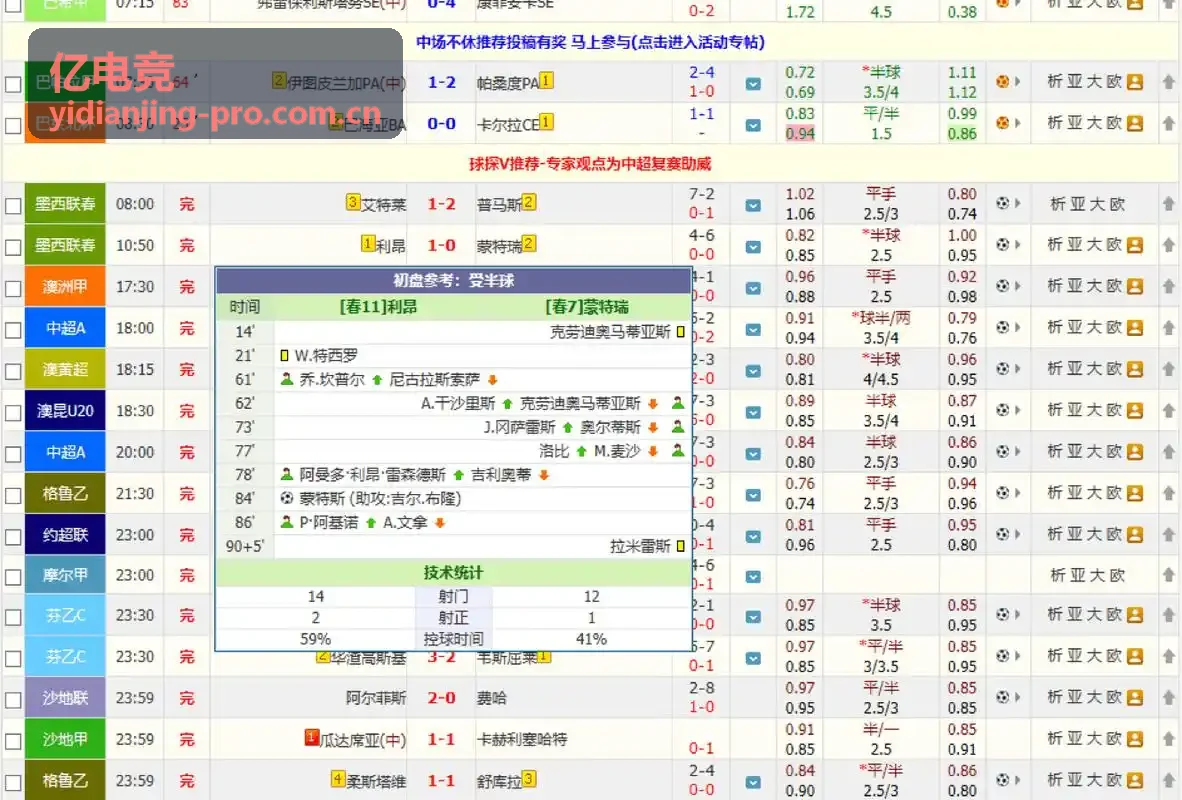Open orange person icon in 沙地联 23:59 row

[x=1135, y=698]
